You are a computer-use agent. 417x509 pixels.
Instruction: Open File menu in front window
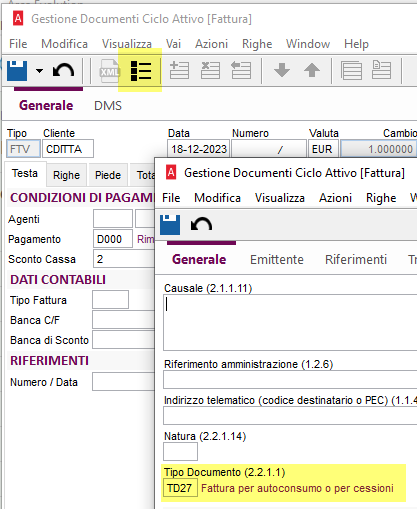point(171,198)
